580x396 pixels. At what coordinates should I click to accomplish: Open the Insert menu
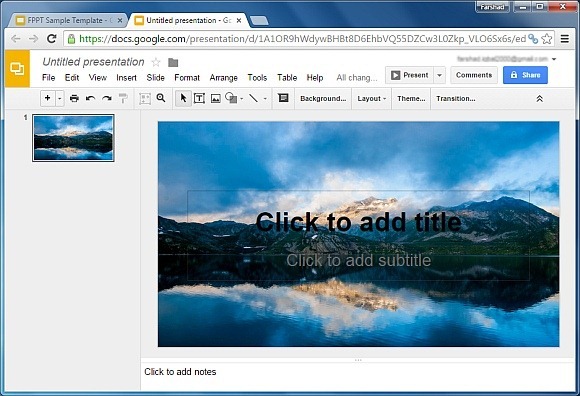127,78
